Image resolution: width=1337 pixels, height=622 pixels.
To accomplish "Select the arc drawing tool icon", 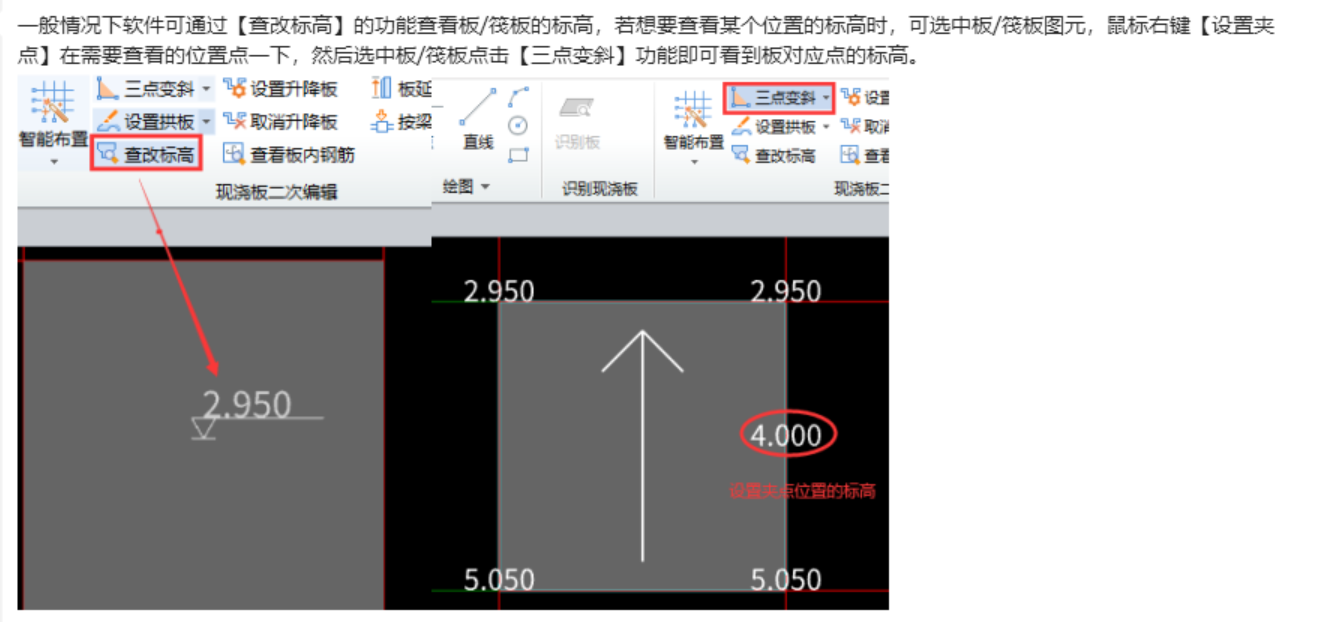I will click(518, 97).
